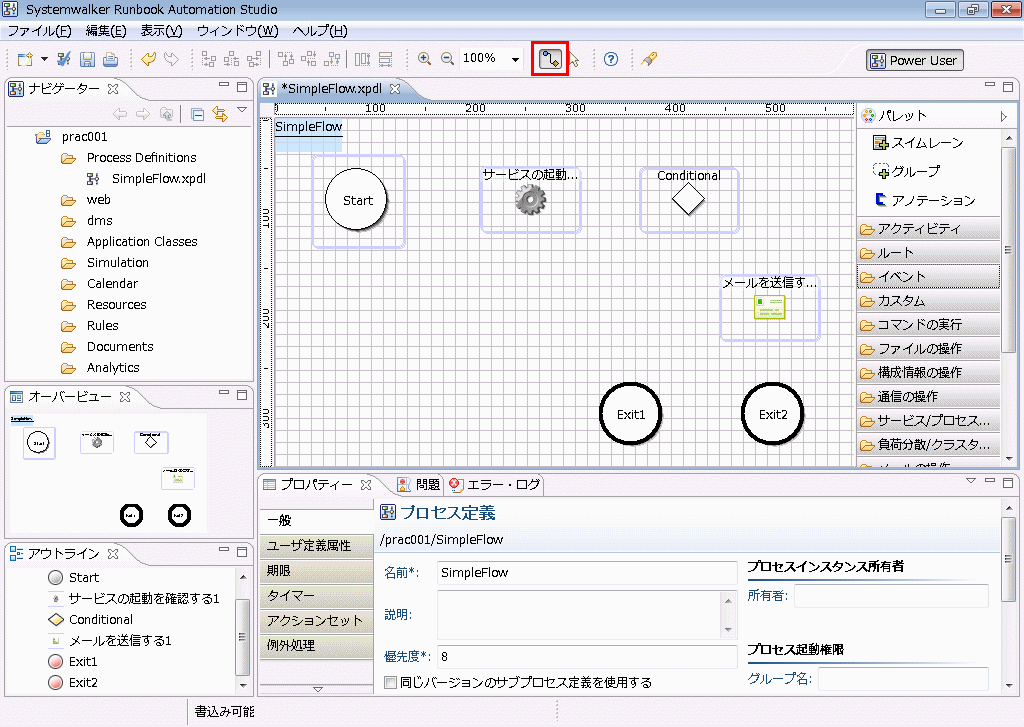Screen dimensions: 1024x727
Task: Select タイマー property section
Action: [317, 595]
